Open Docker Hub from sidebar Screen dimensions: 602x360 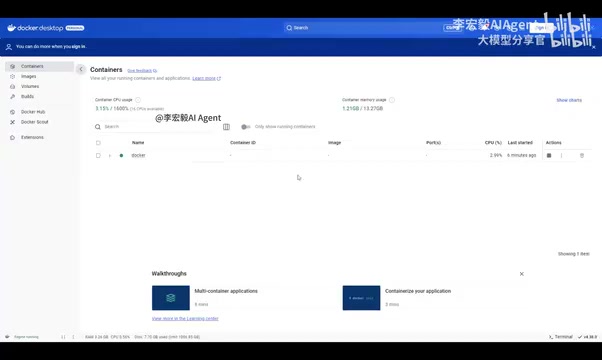(40, 112)
